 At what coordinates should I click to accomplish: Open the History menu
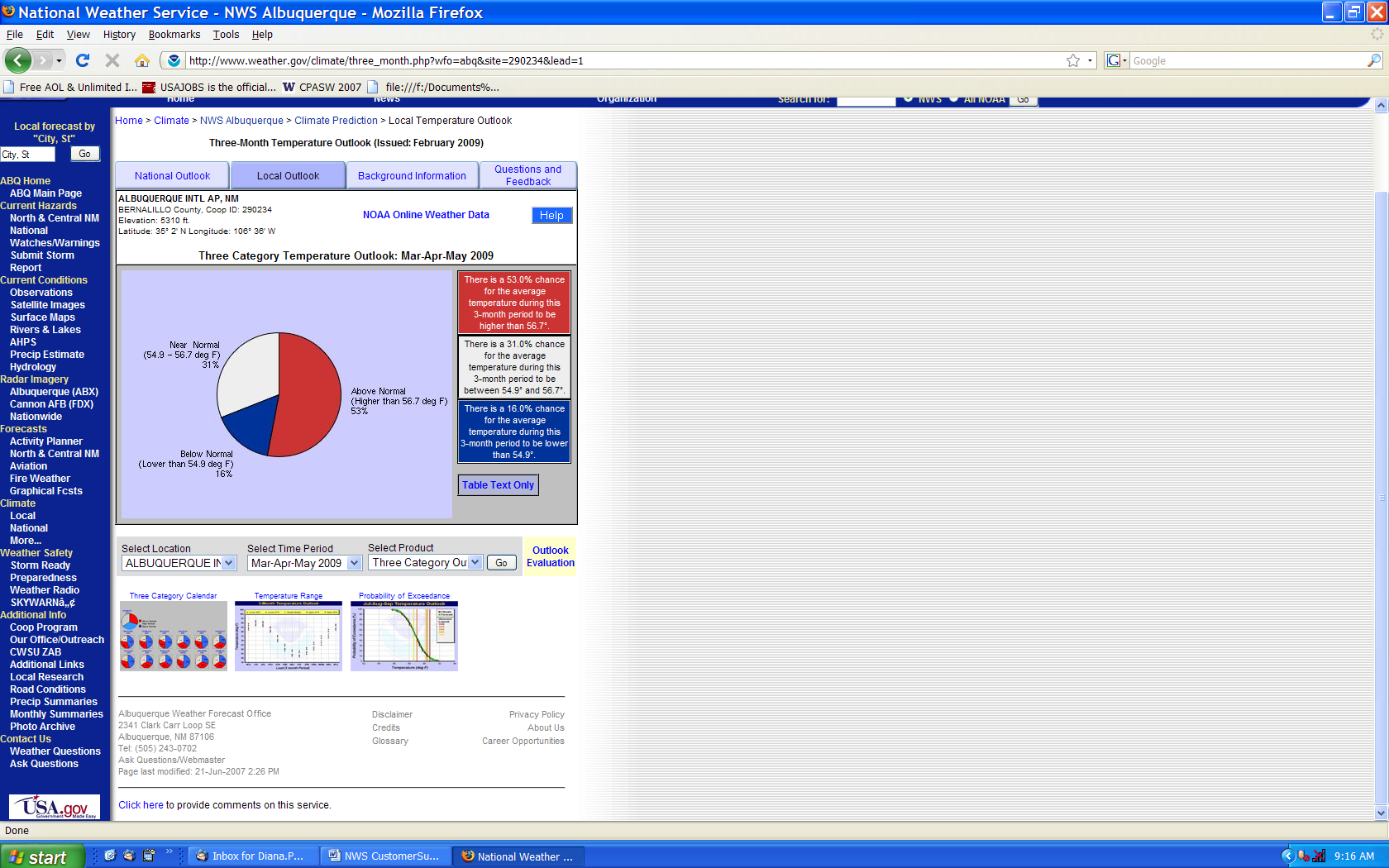[119, 35]
